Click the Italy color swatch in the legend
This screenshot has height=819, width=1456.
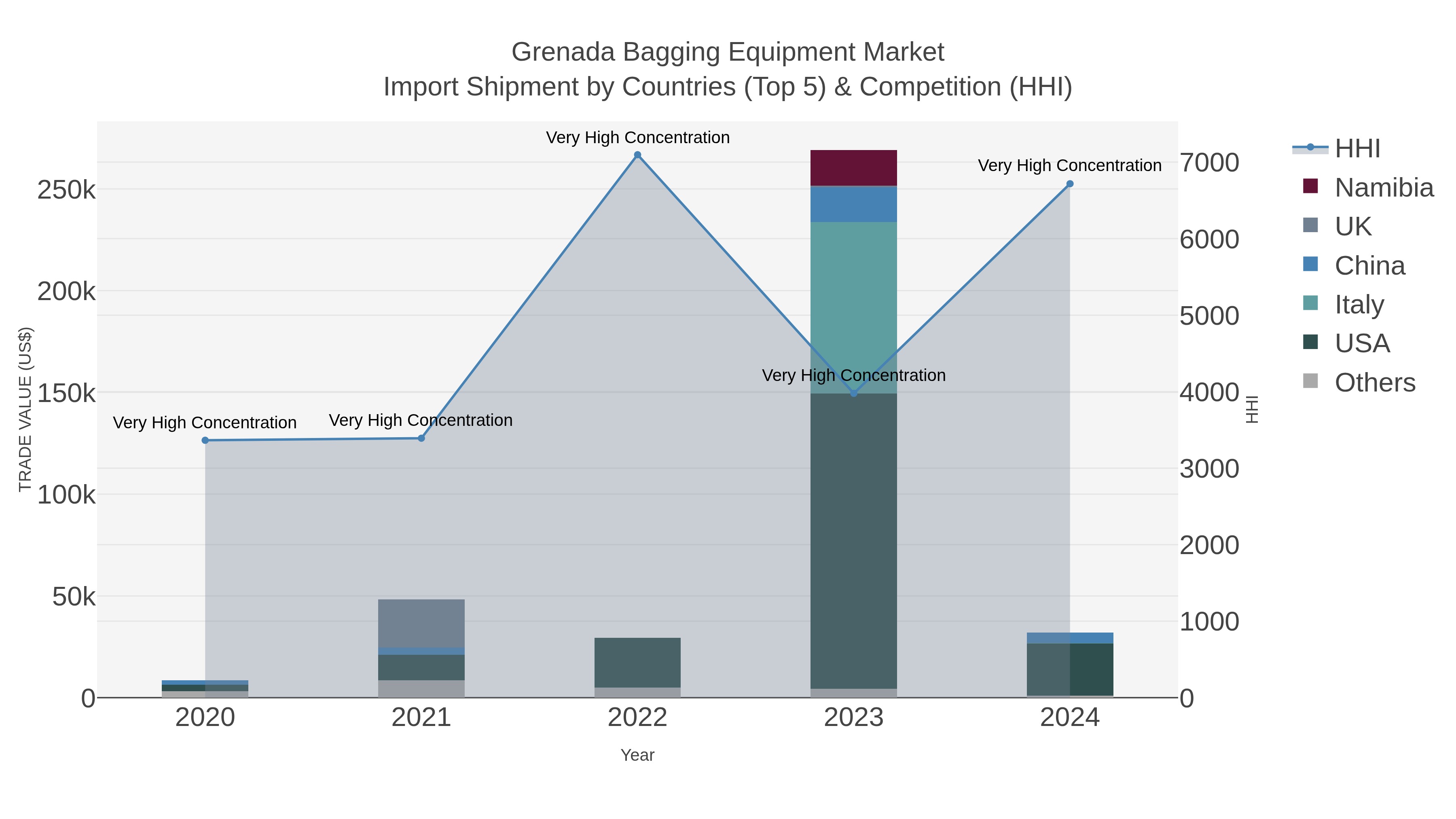pyautogui.click(x=1310, y=303)
